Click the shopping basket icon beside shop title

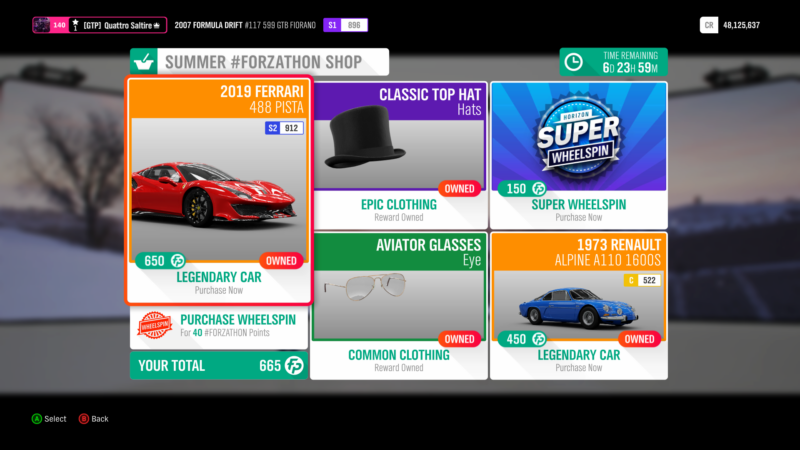click(143, 62)
